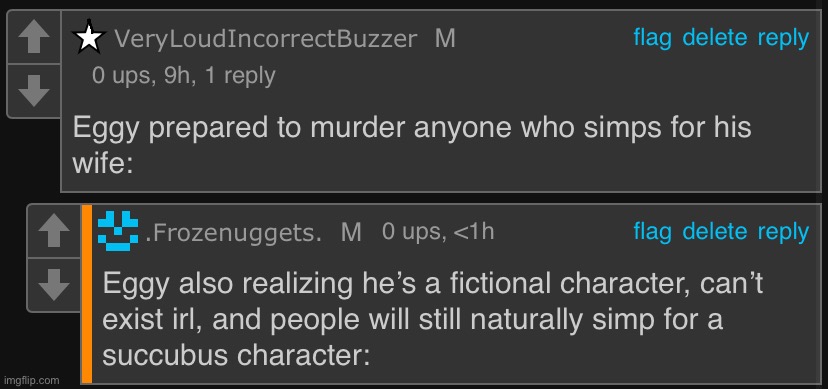This screenshot has height=389, width=828.
Task: Open VeryLoudIncorrectBuzzer's user profile
Action: pos(266,39)
